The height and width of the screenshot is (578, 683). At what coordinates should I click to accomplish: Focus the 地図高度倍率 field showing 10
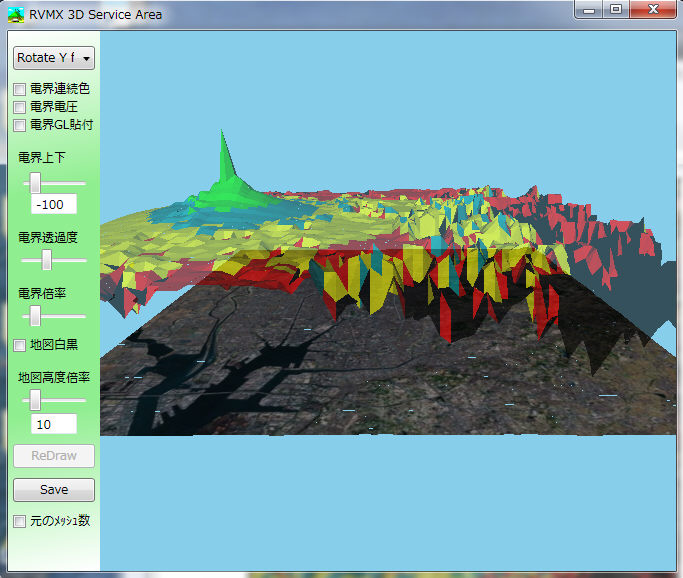[x=54, y=424]
